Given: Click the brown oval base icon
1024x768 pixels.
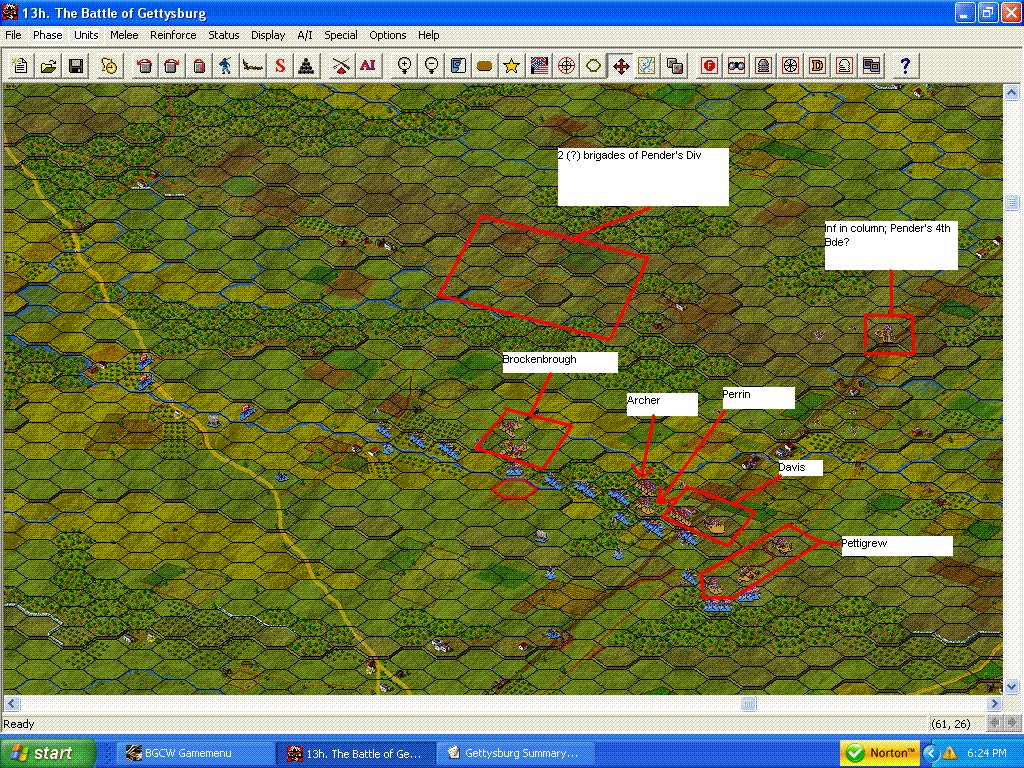Looking at the screenshot, I should (485, 65).
